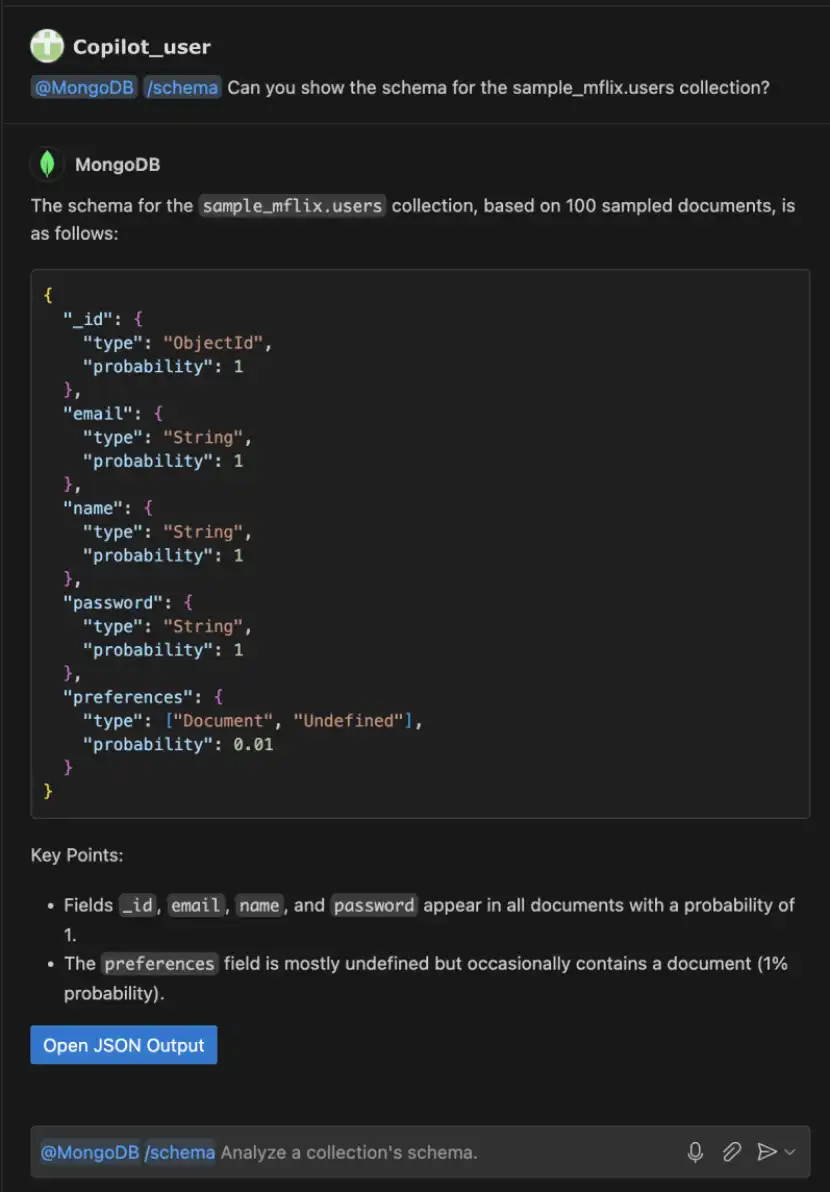The width and height of the screenshot is (830, 1192).
Task: Click the preferences inline code badge
Action: [160, 964]
